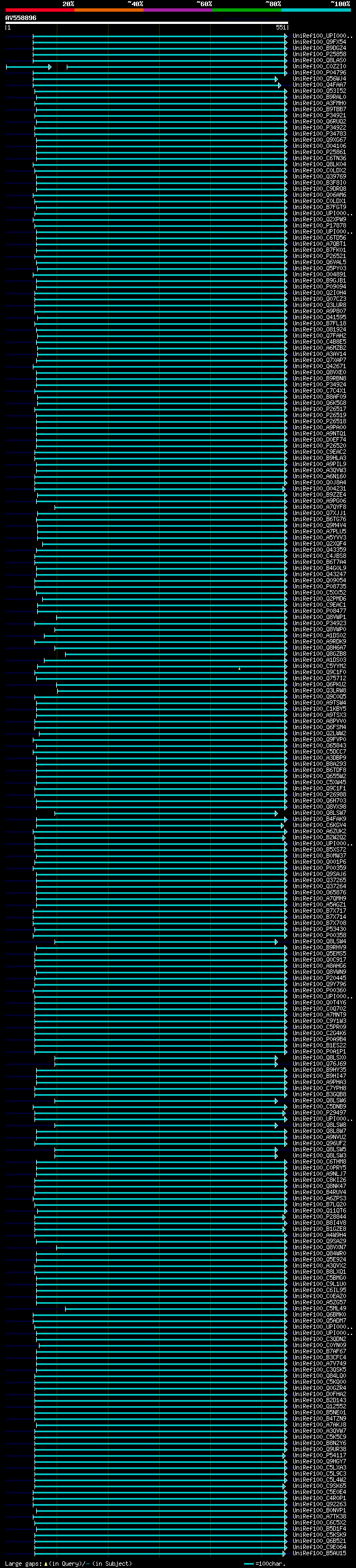Open hit UniRef100_C5YYM2
This screenshot has height=1568, width=356.
click(x=319, y=666)
